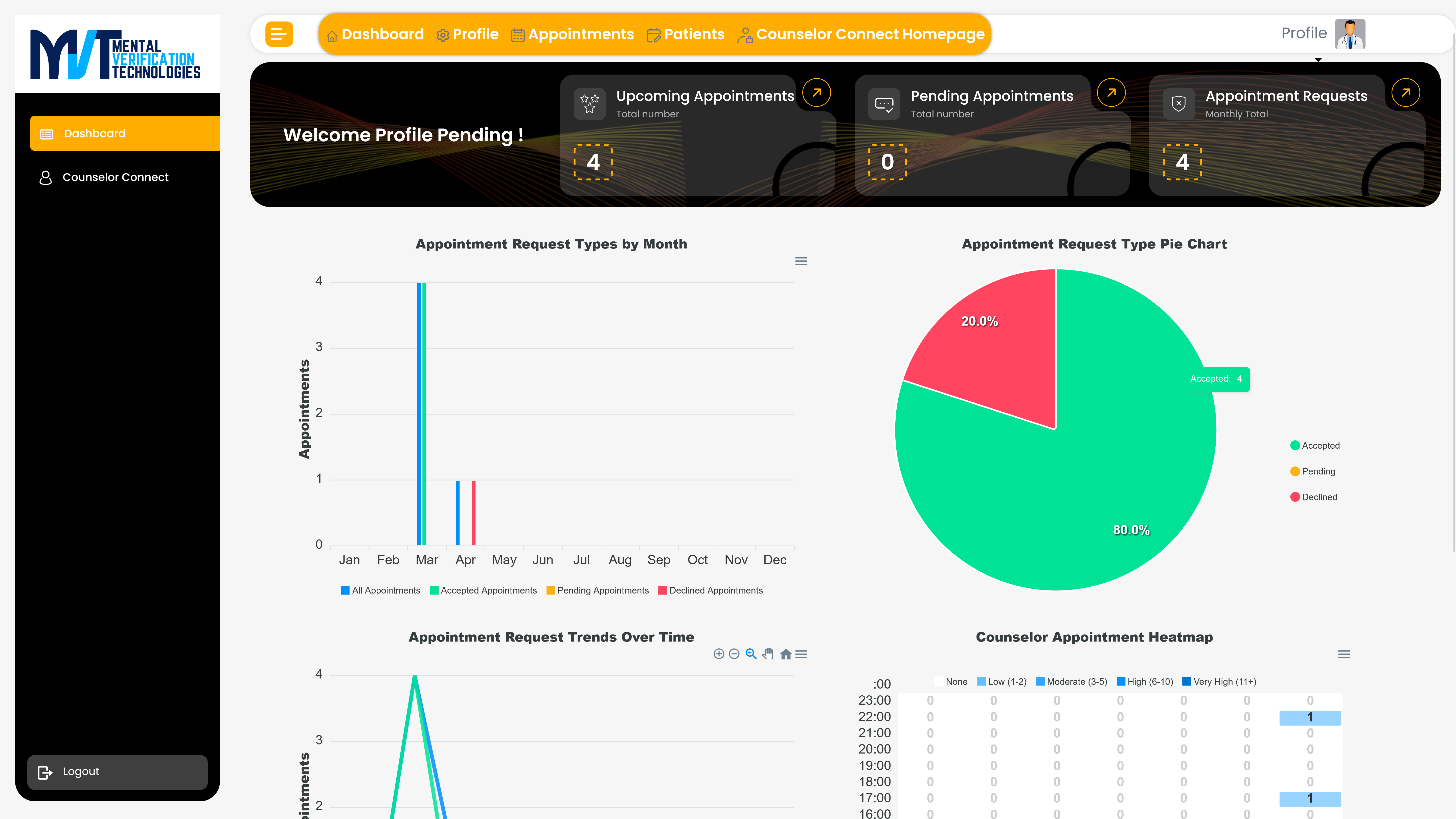
Task: Toggle Low (1-2) heatmap legend
Action: point(1002,682)
